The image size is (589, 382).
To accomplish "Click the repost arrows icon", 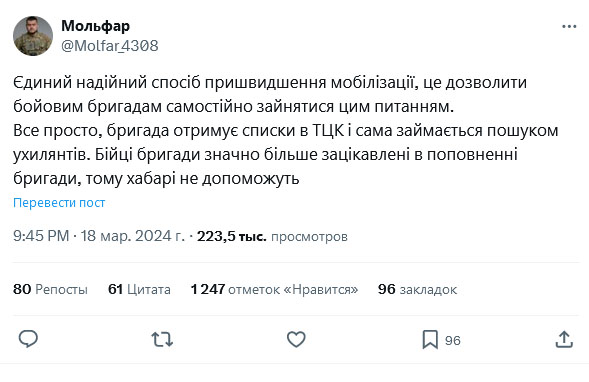I will (x=162, y=339).
